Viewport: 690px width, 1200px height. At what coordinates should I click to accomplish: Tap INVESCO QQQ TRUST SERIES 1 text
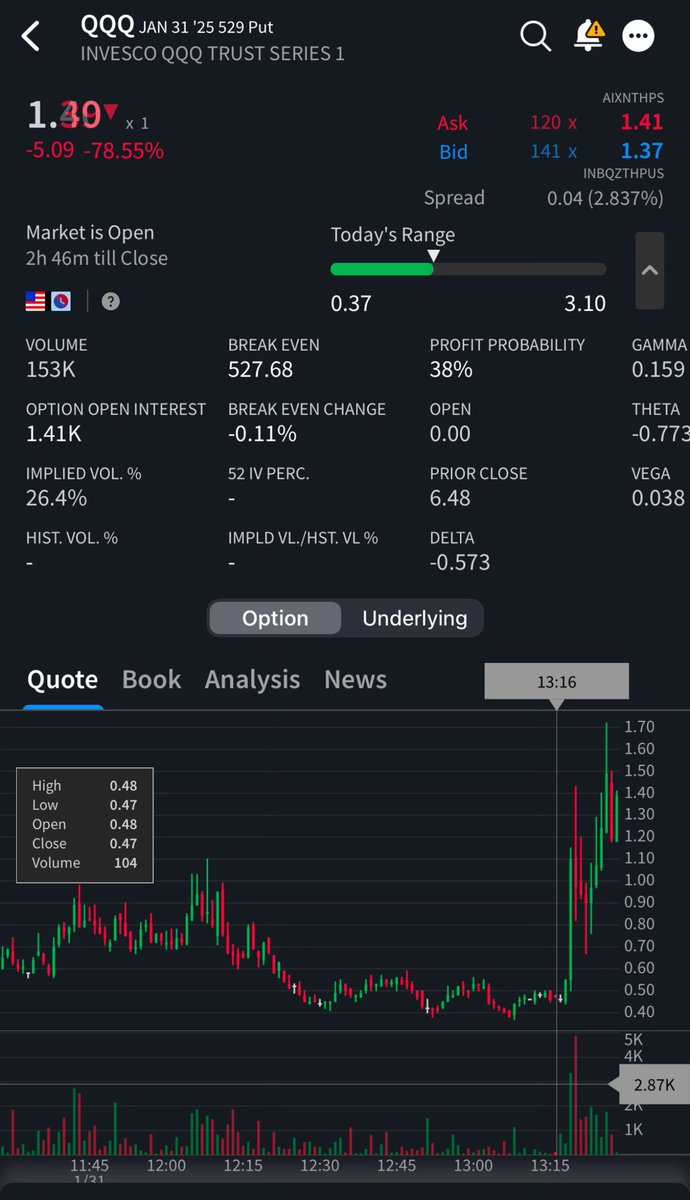tap(212, 54)
